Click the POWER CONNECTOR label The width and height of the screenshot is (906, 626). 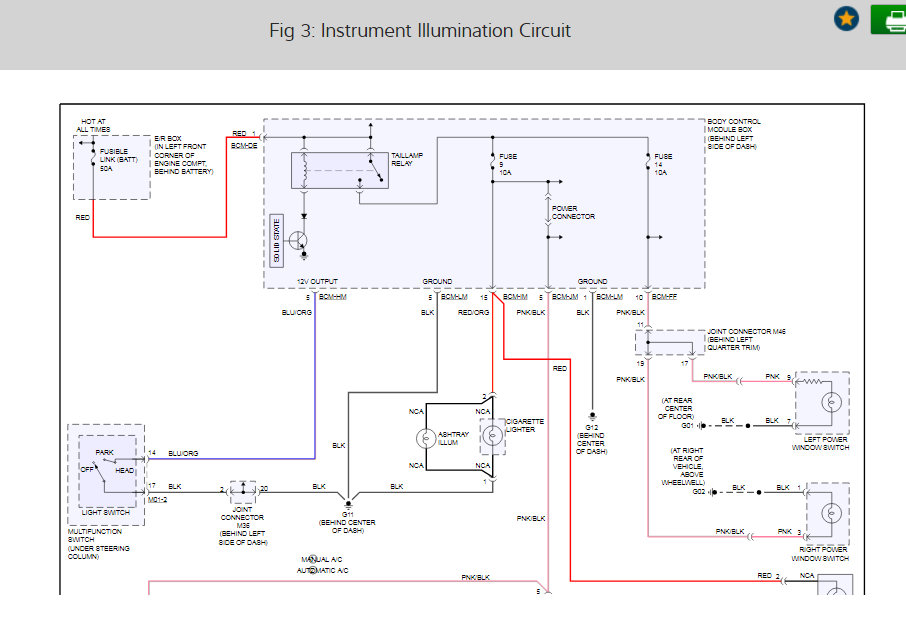coord(573,212)
